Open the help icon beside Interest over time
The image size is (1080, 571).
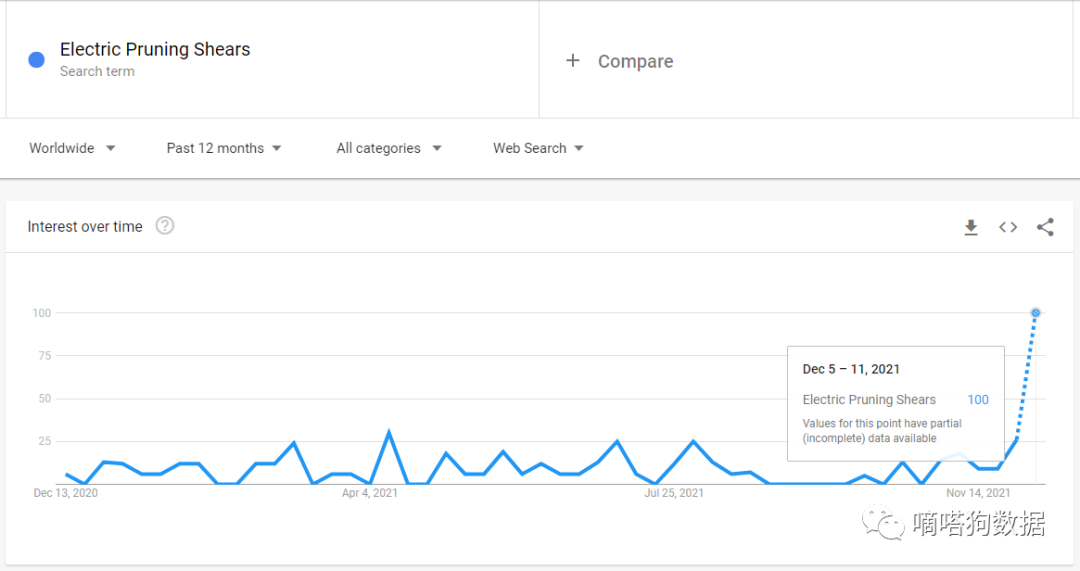point(165,226)
